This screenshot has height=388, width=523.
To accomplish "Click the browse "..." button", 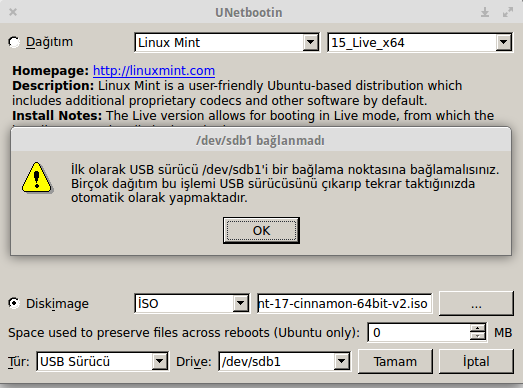I will tap(476, 303).
